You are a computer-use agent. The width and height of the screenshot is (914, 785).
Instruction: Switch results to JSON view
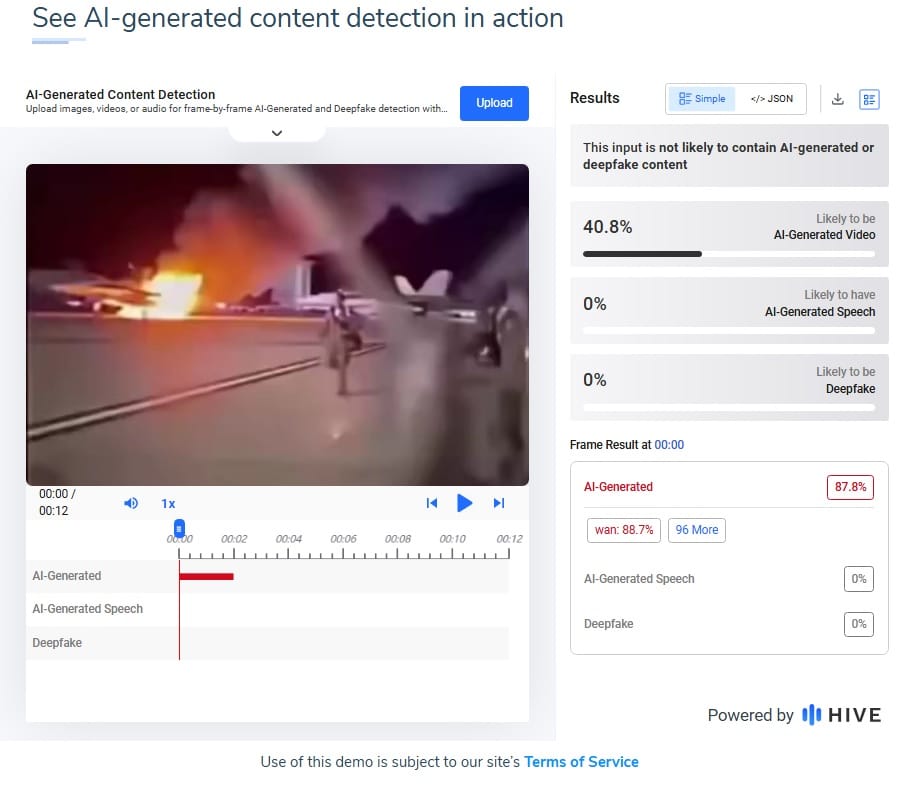[x=771, y=99]
